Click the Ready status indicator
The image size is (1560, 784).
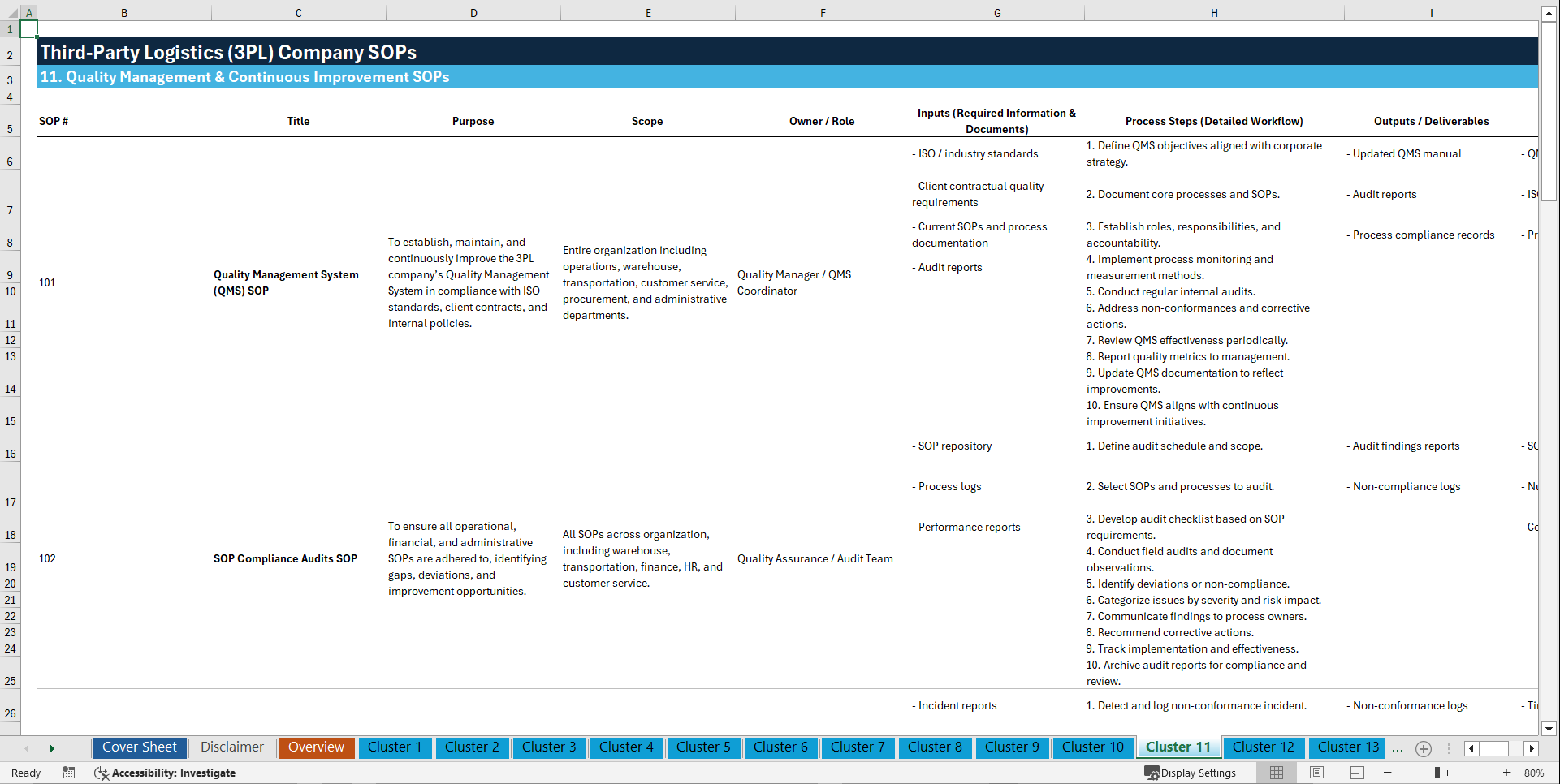coord(25,773)
